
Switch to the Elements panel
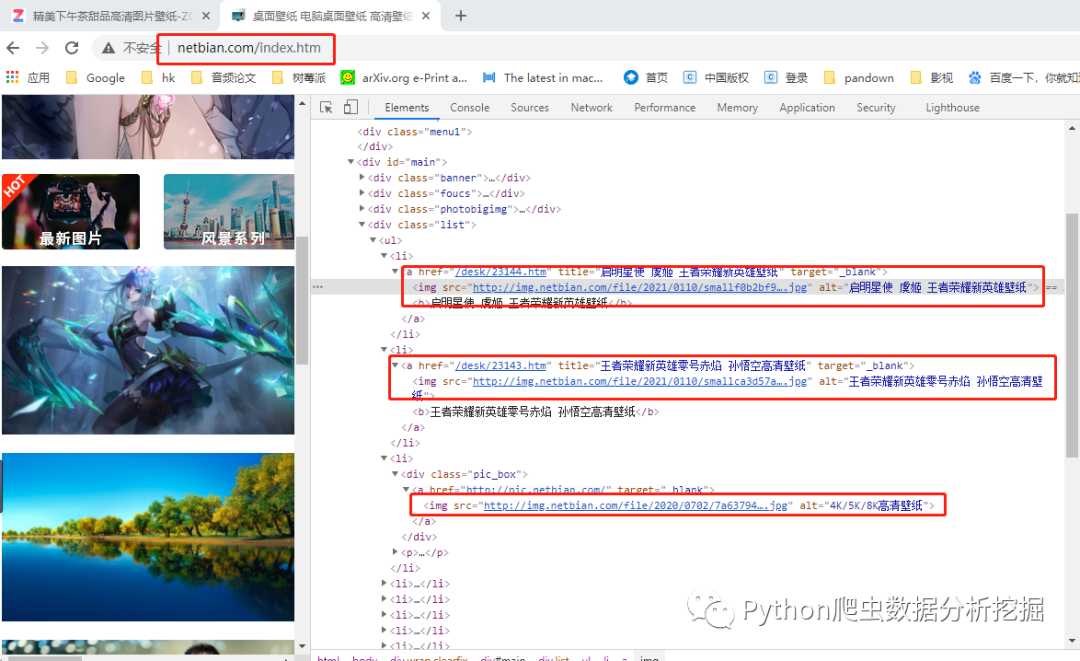coord(406,107)
